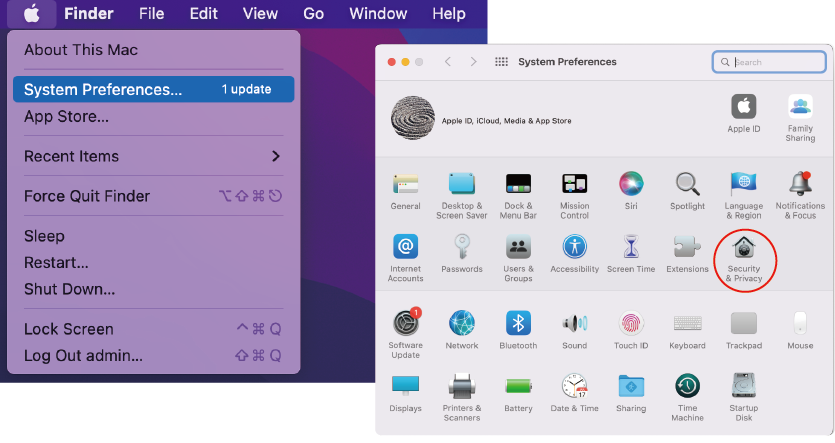Open Touch ID settings
Image resolution: width=835 pixels, height=443 pixels.
click(x=631, y=330)
